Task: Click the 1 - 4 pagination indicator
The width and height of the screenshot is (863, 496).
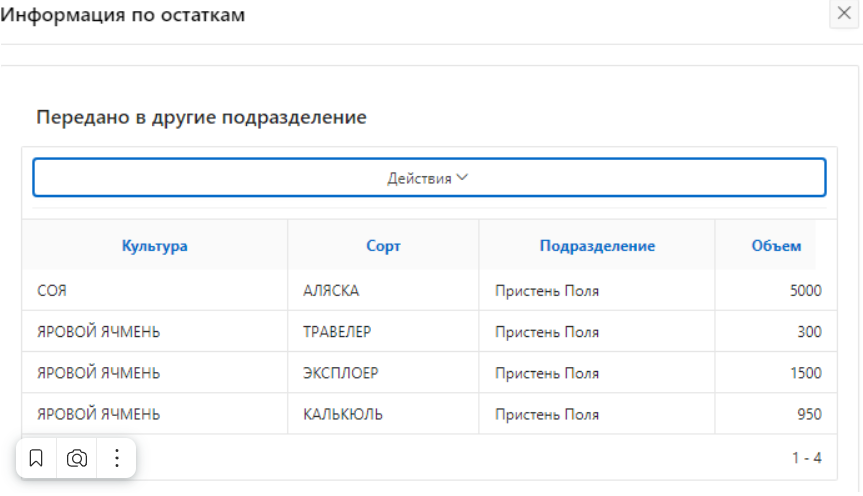Action: [806, 458]
